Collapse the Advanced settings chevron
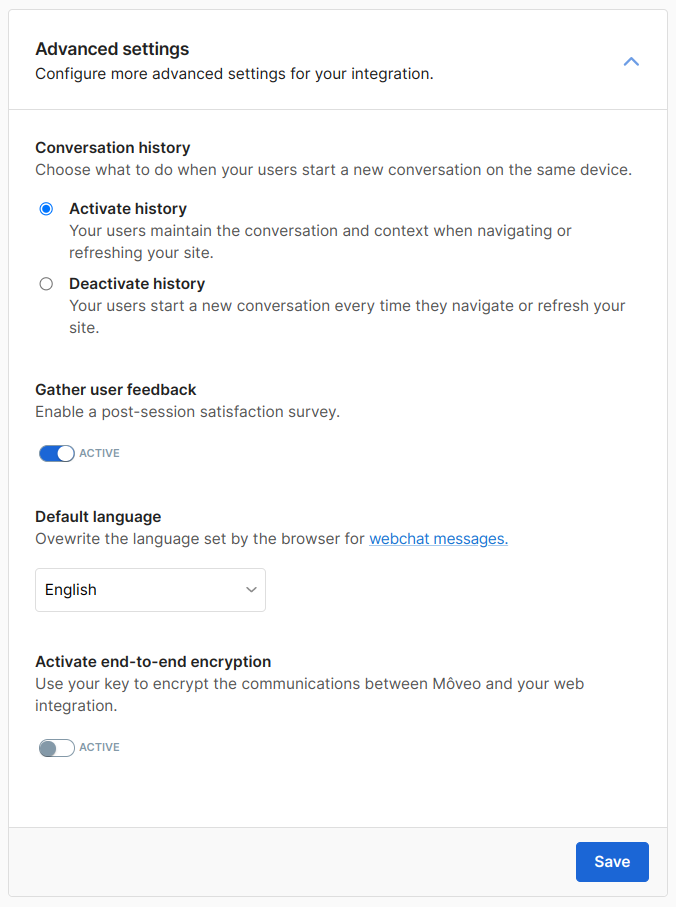The height and width of the screenshot is (907, 676). [631, 61]
